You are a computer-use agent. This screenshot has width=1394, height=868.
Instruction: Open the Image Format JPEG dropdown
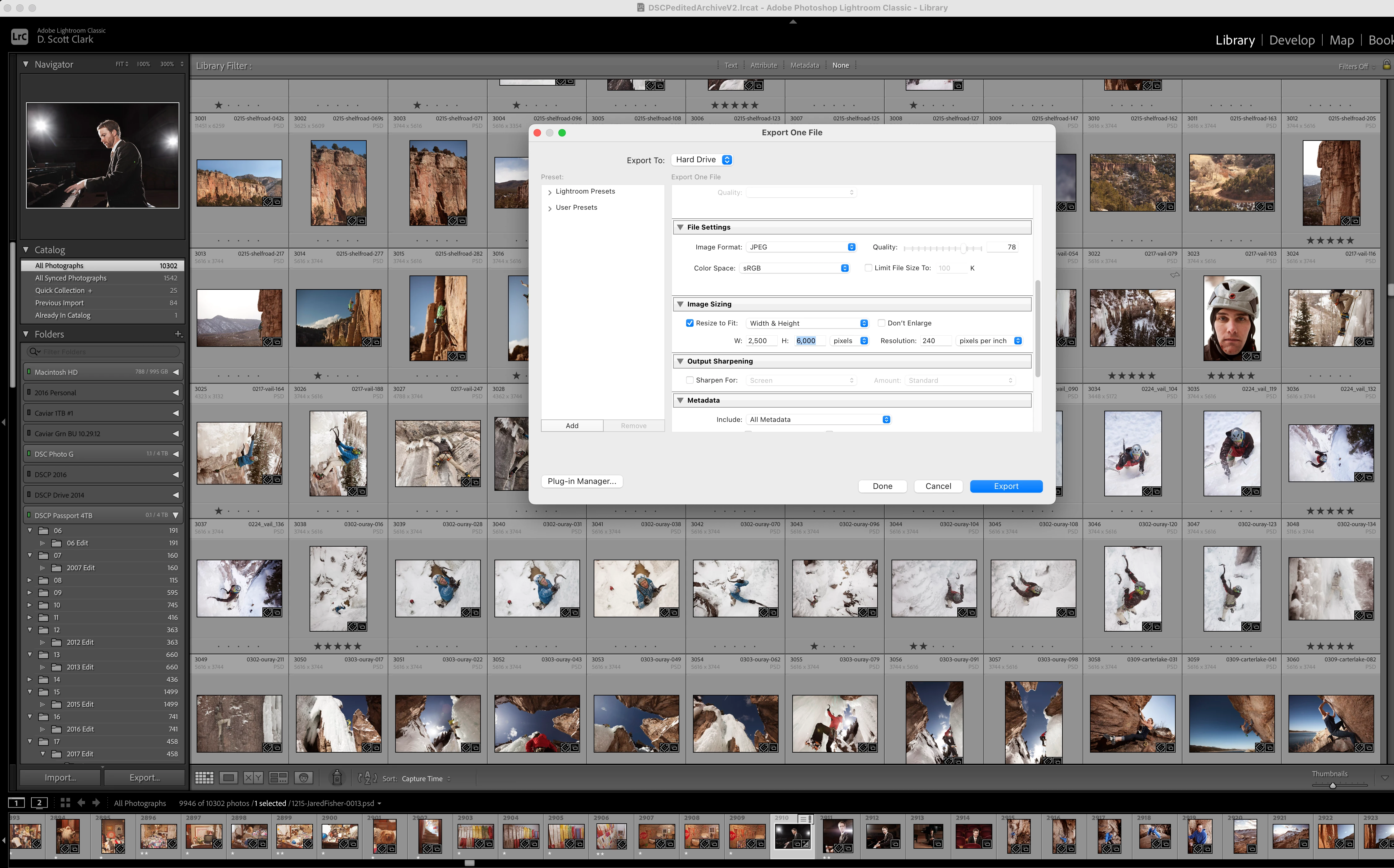802,247
